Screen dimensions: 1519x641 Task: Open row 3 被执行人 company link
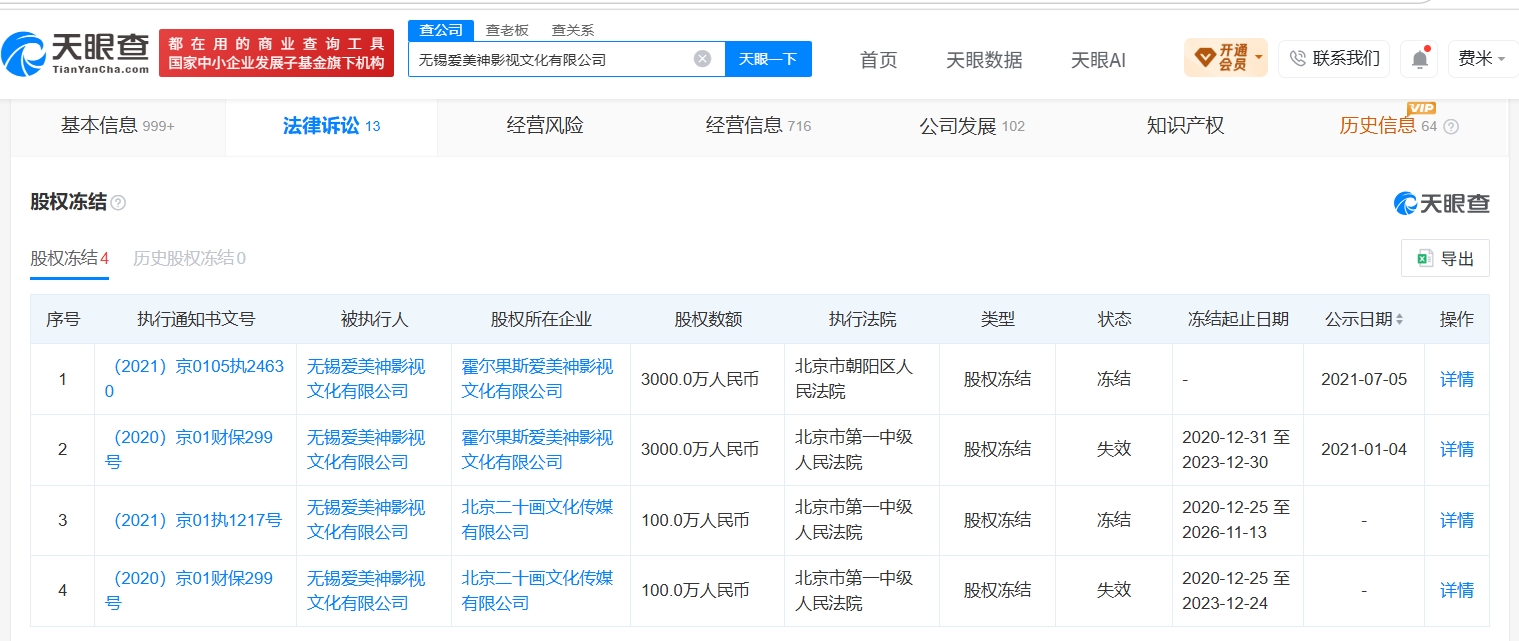tap(366, 520)
